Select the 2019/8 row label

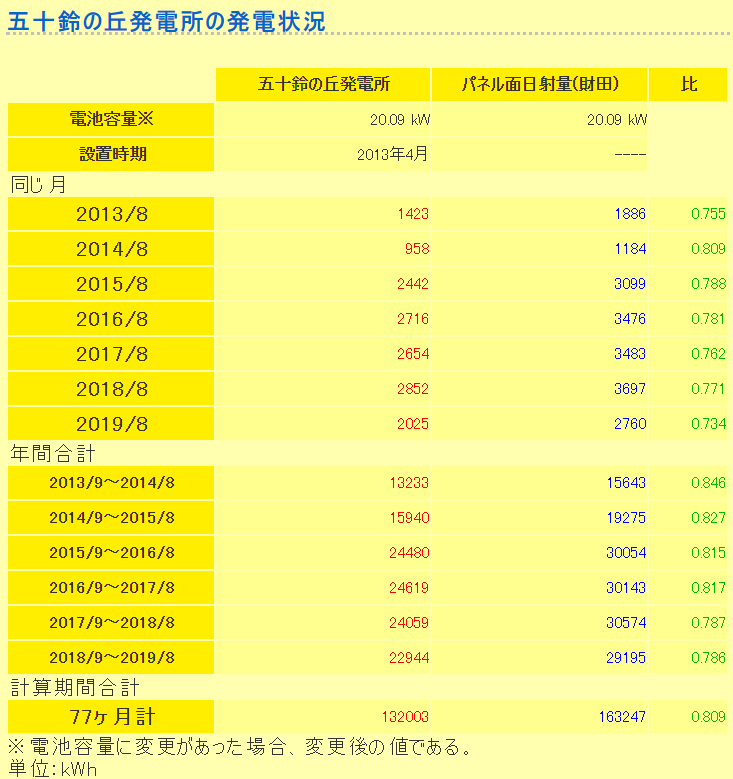[111, 424]
